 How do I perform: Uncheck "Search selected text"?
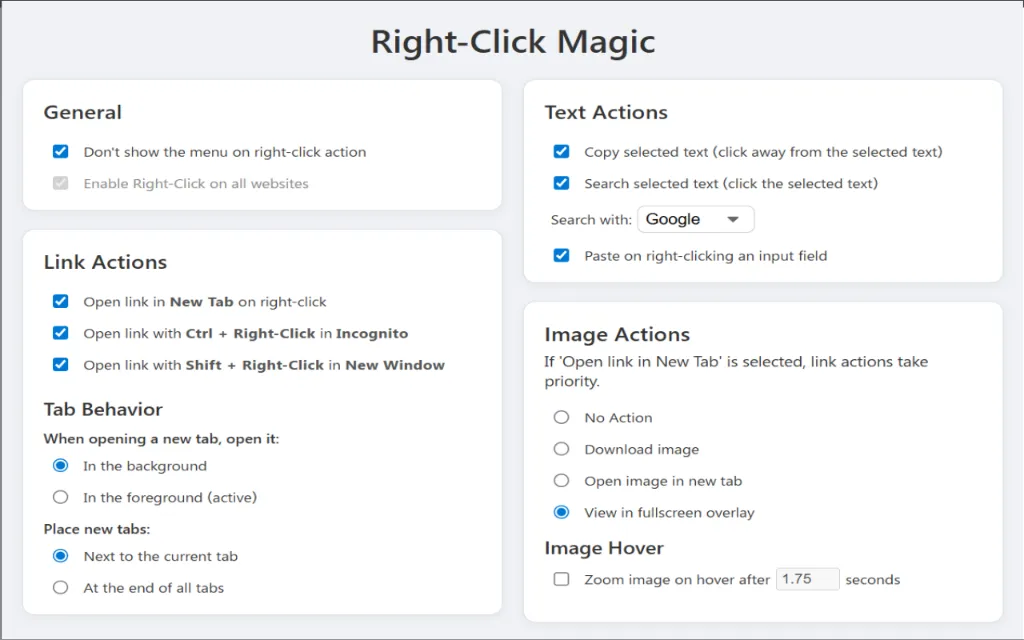pos(561,184)
